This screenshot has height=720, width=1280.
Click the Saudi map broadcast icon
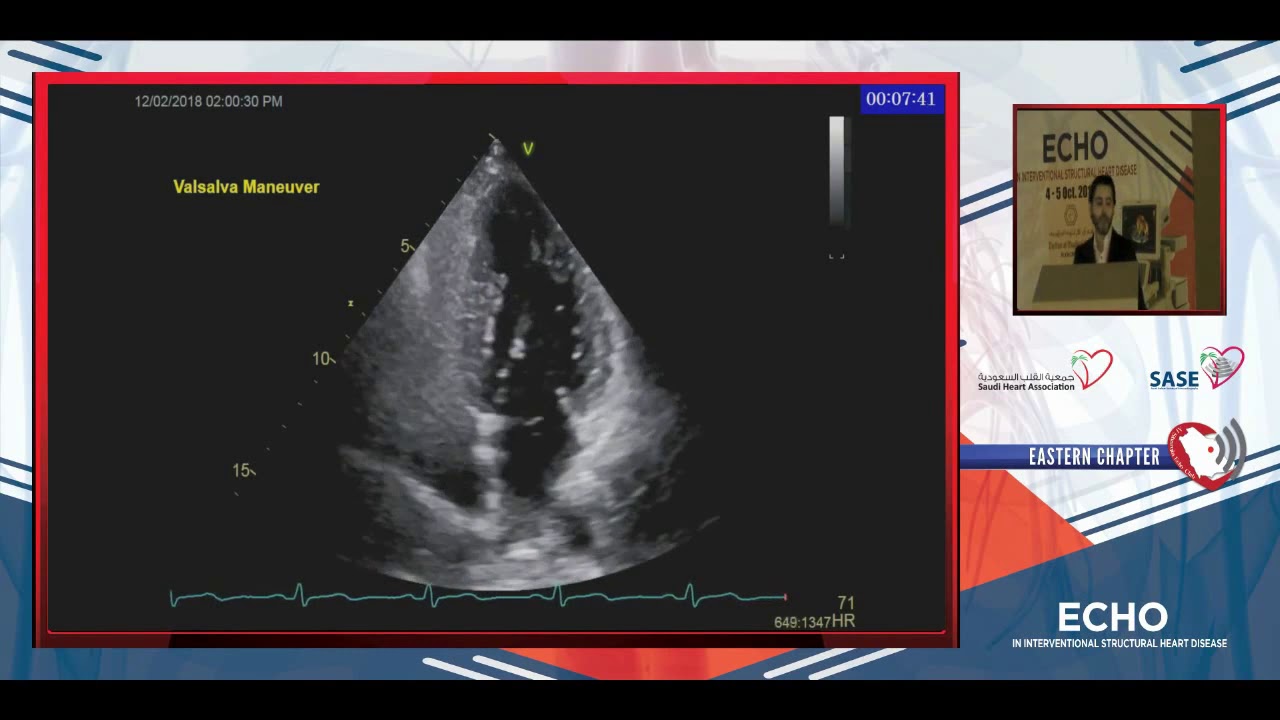[x=1206, y=455]
